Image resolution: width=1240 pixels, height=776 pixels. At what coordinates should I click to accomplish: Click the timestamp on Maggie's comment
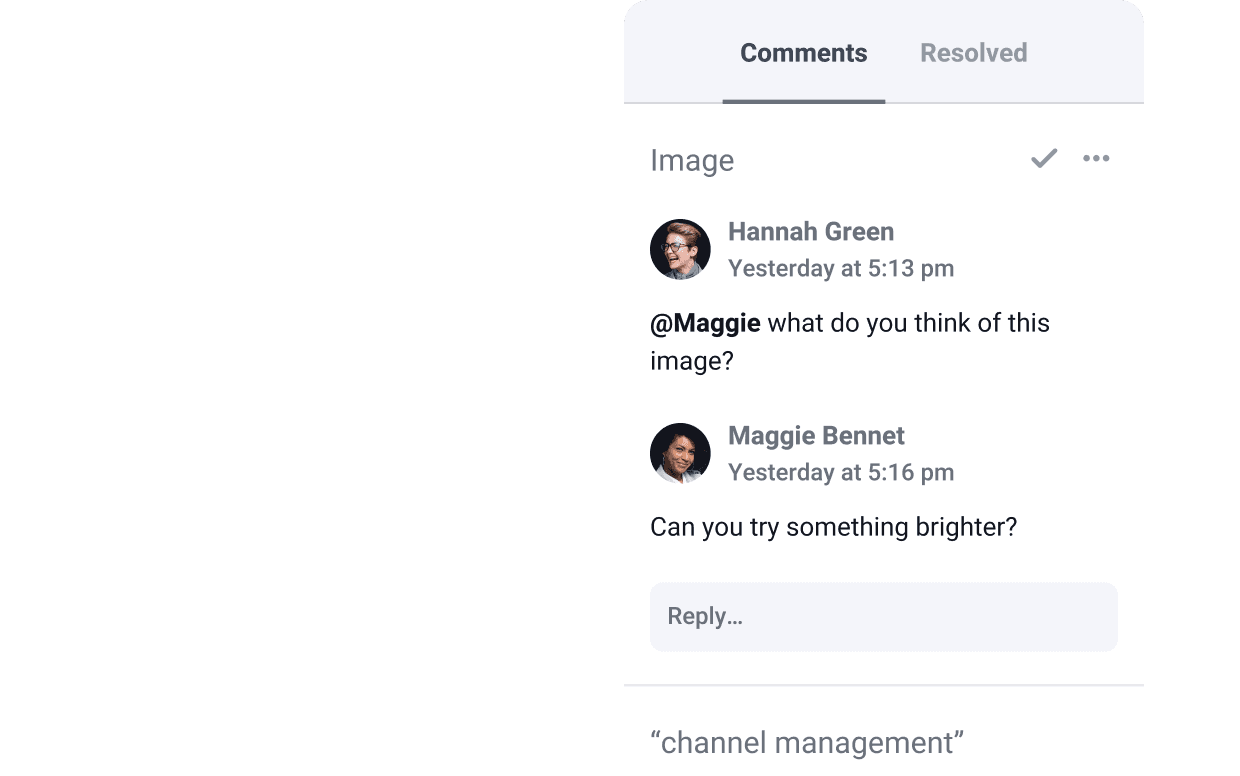[x=841, y=472]
